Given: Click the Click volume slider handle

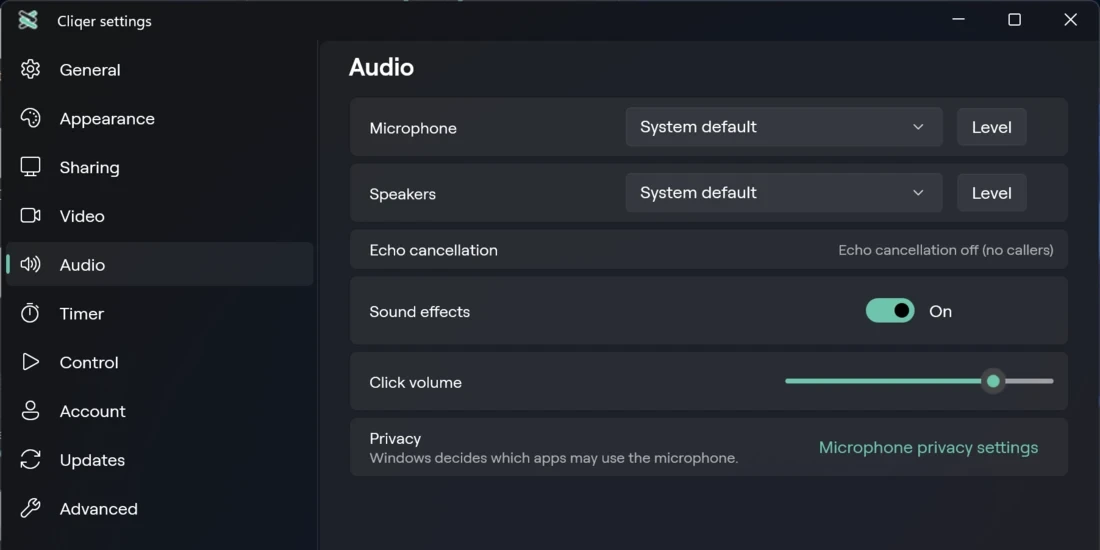Looking at the screenshot, I should tap(993, 381).
